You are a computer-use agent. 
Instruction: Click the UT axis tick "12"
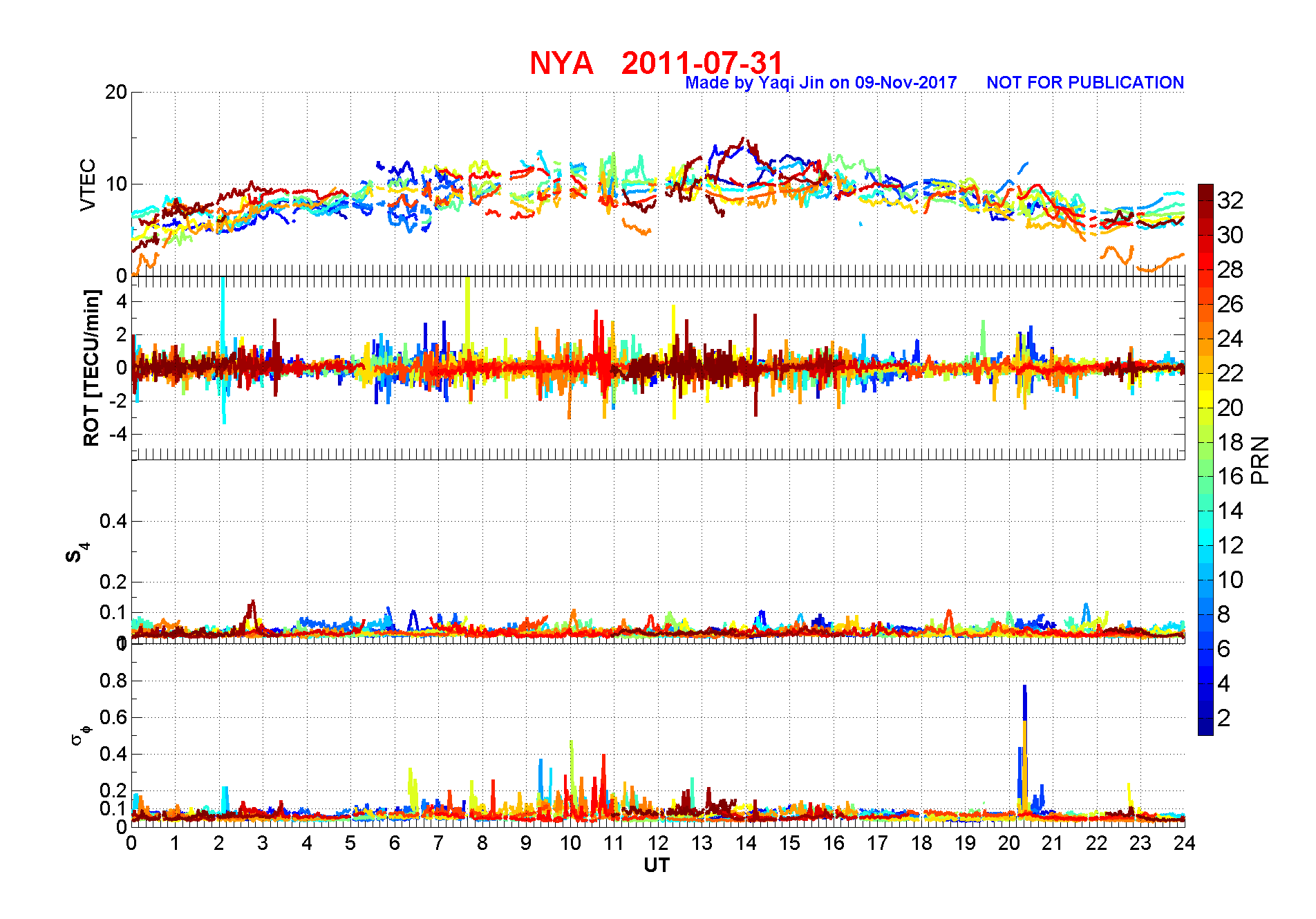658,843
